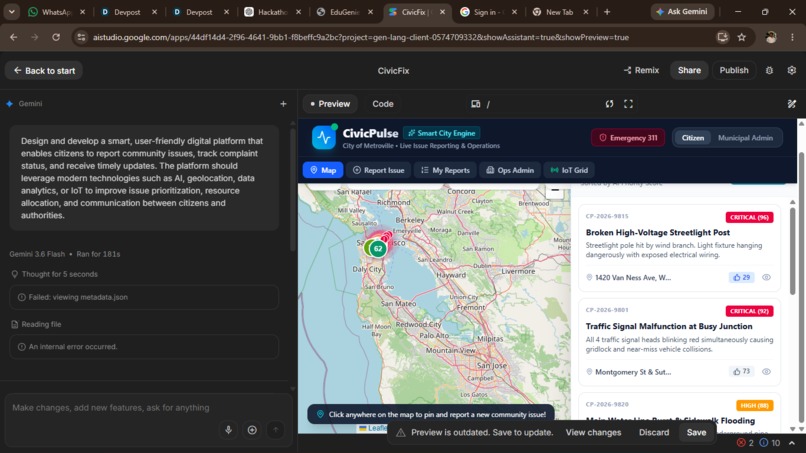Click the CRITICAL (96) priority badge
Screen dimensions: 806x453
coord(749,218)
